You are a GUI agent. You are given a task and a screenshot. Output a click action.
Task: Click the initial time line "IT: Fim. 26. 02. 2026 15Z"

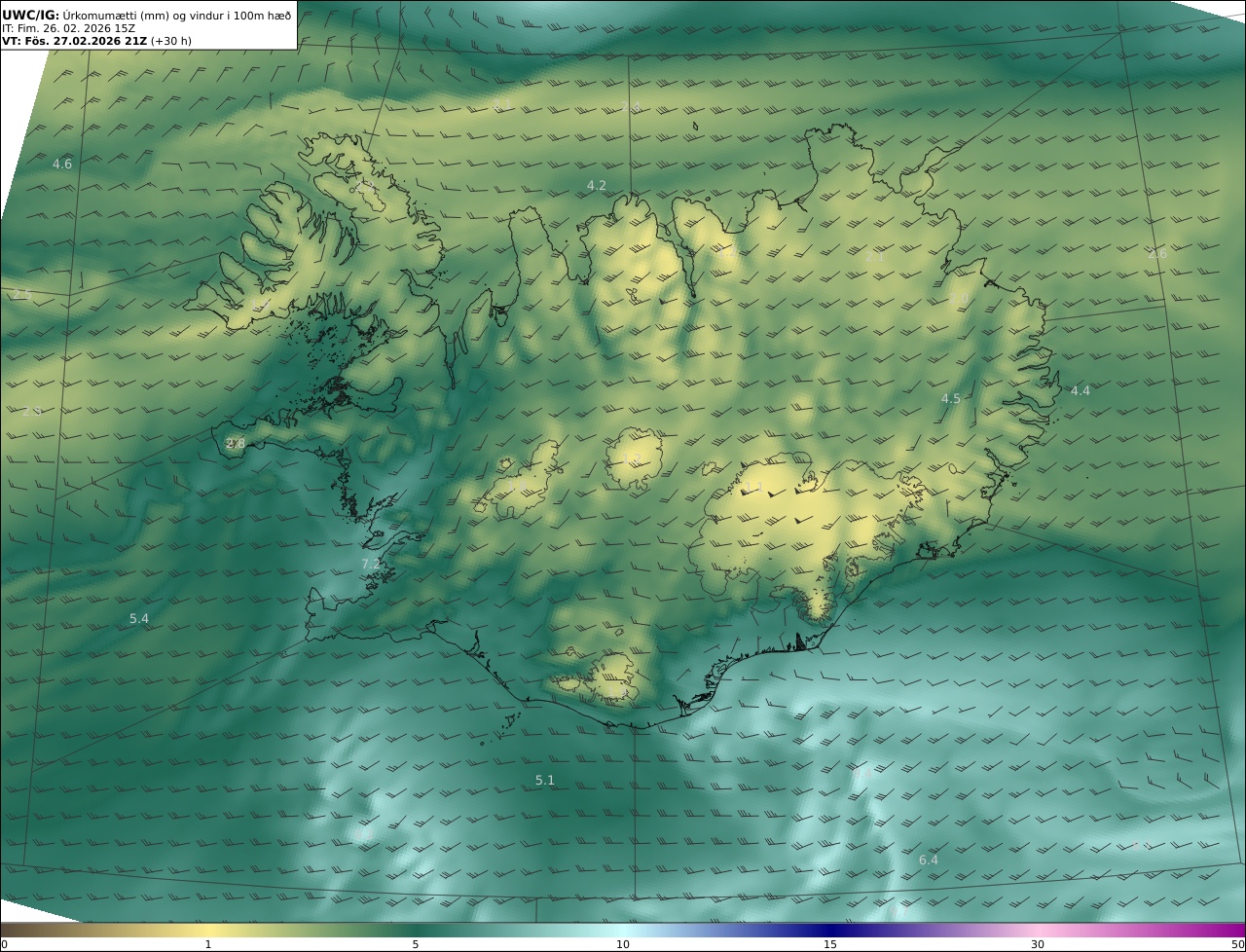[x=69, y=28]
